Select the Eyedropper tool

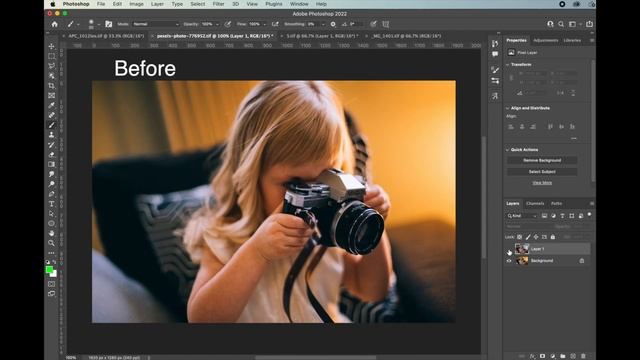tap(51, 105)
